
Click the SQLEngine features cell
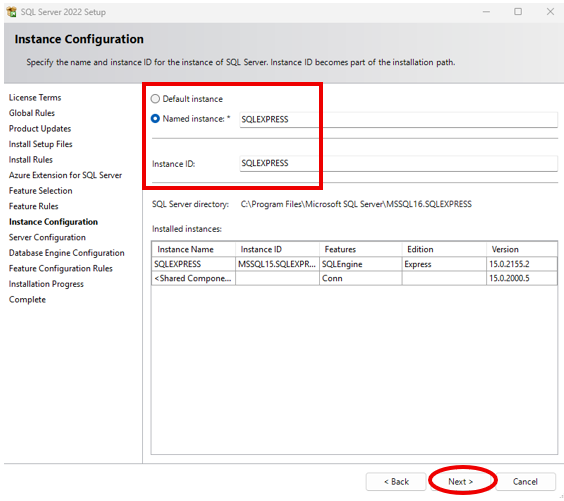[360, 264]
